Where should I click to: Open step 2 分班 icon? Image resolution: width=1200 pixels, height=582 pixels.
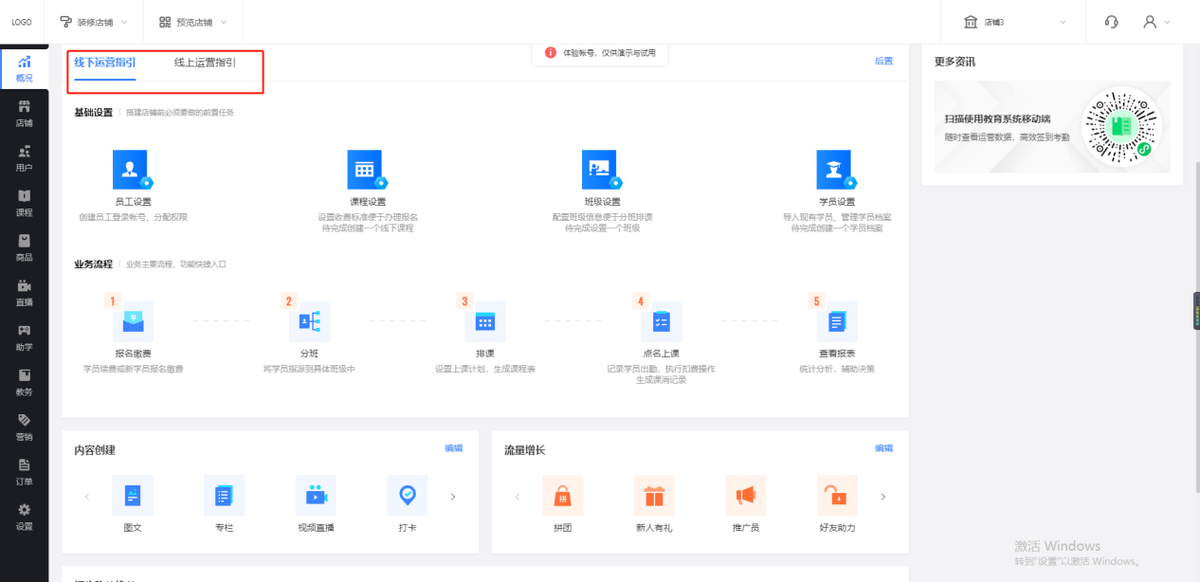(x=309, y=321)
